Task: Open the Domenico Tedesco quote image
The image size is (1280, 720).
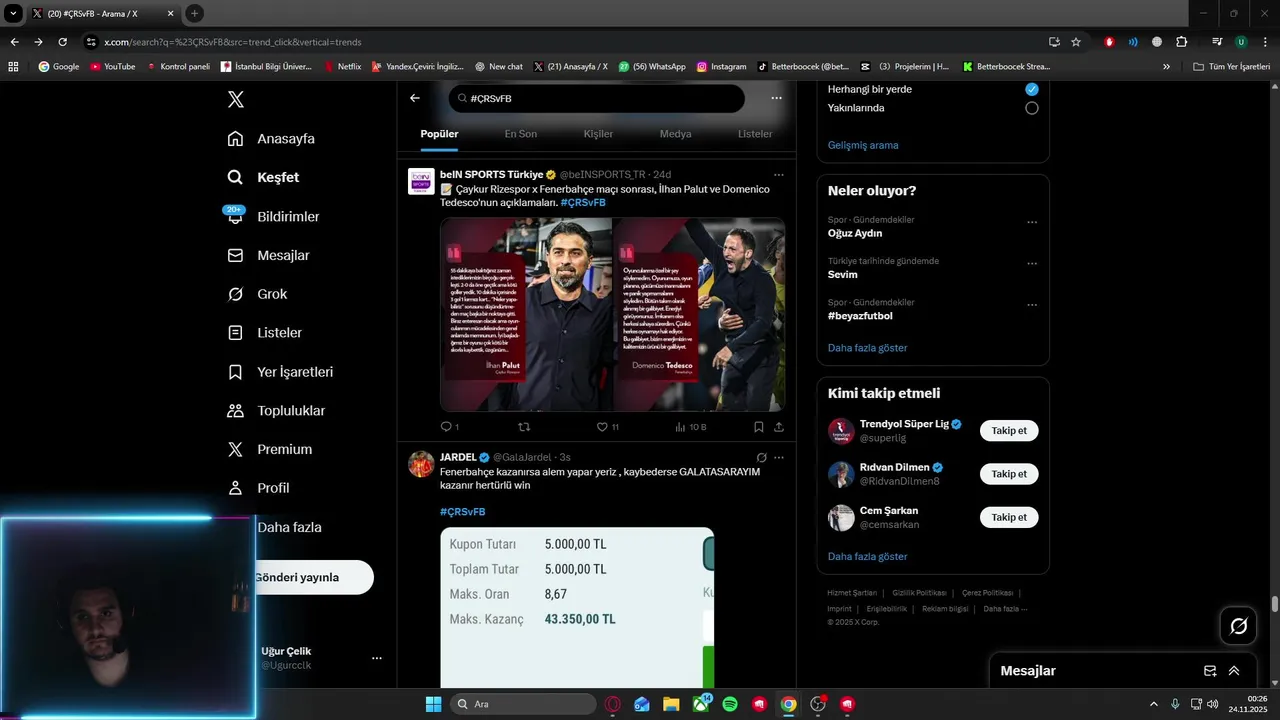Action: tap(699, 315)
